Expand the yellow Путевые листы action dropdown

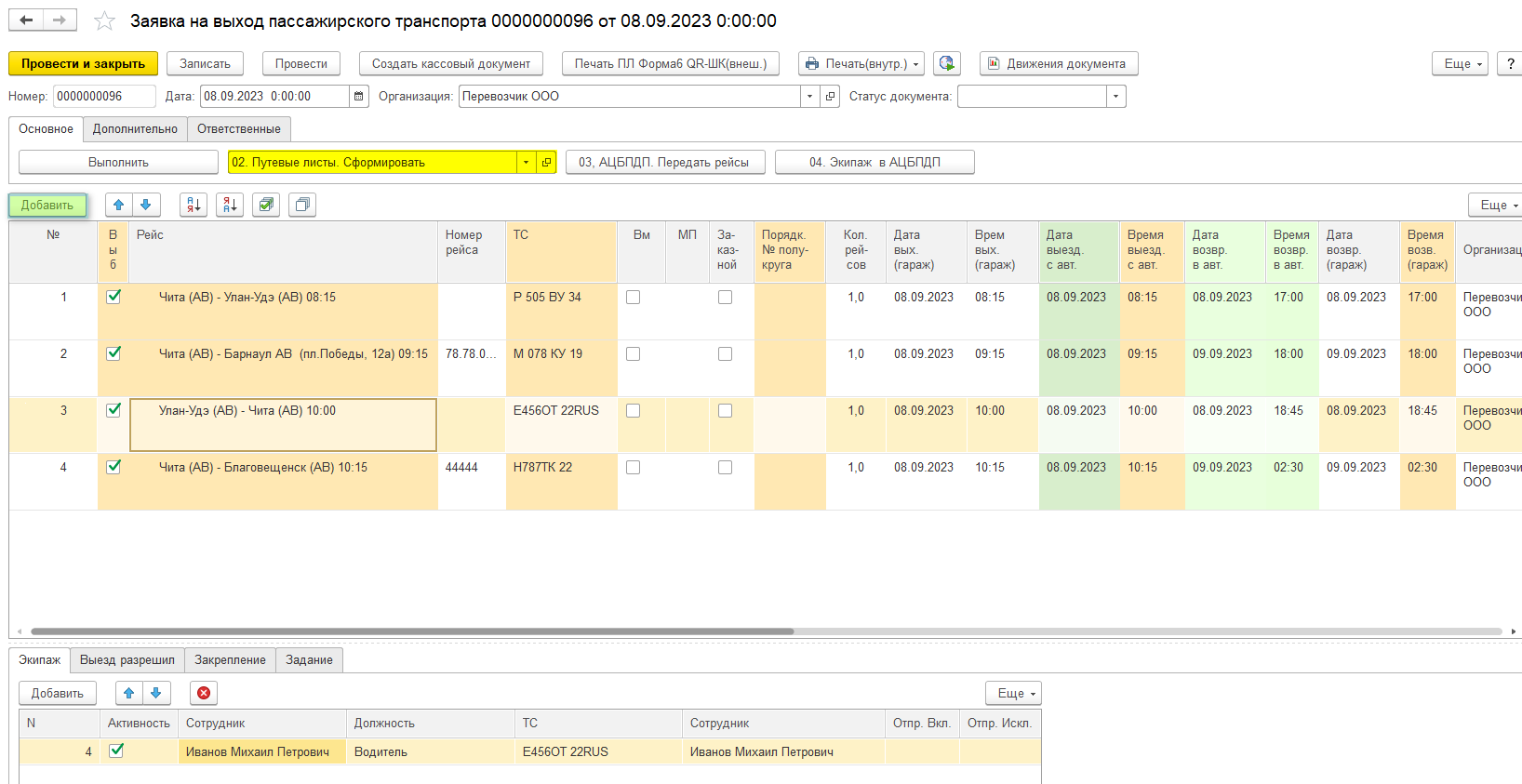click(x=527, y=163)
